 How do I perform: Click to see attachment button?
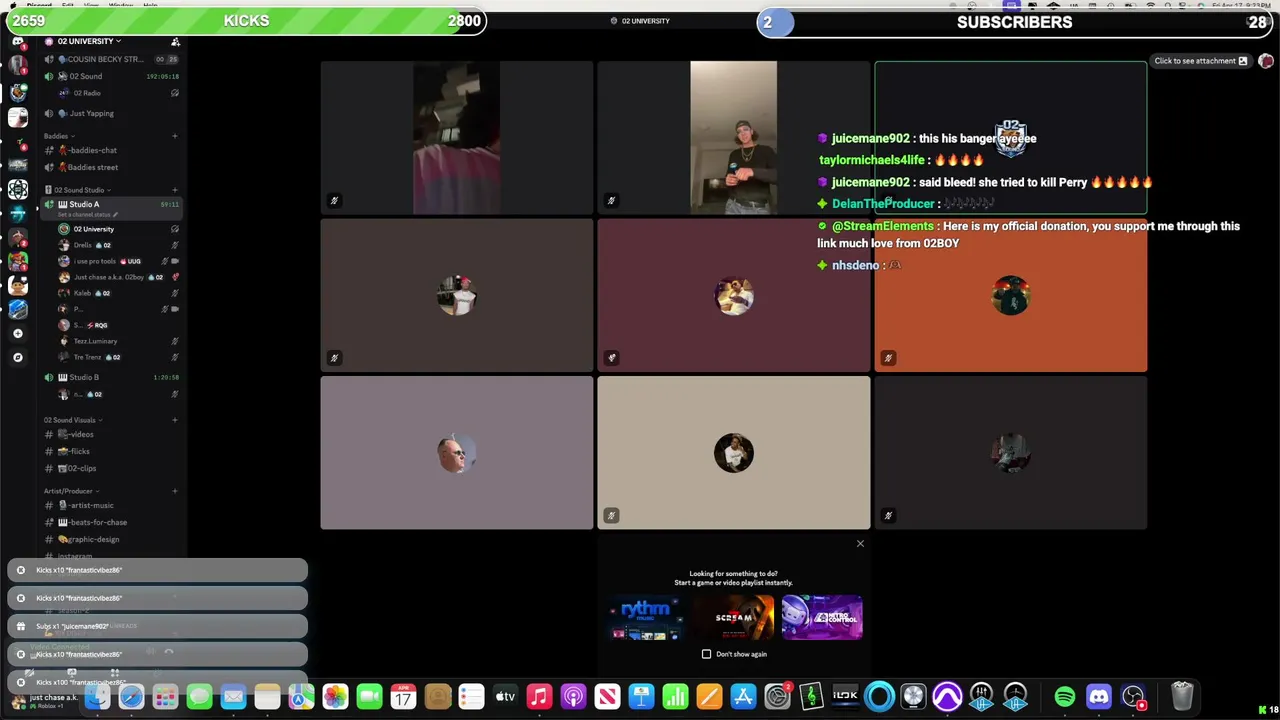1201,61
